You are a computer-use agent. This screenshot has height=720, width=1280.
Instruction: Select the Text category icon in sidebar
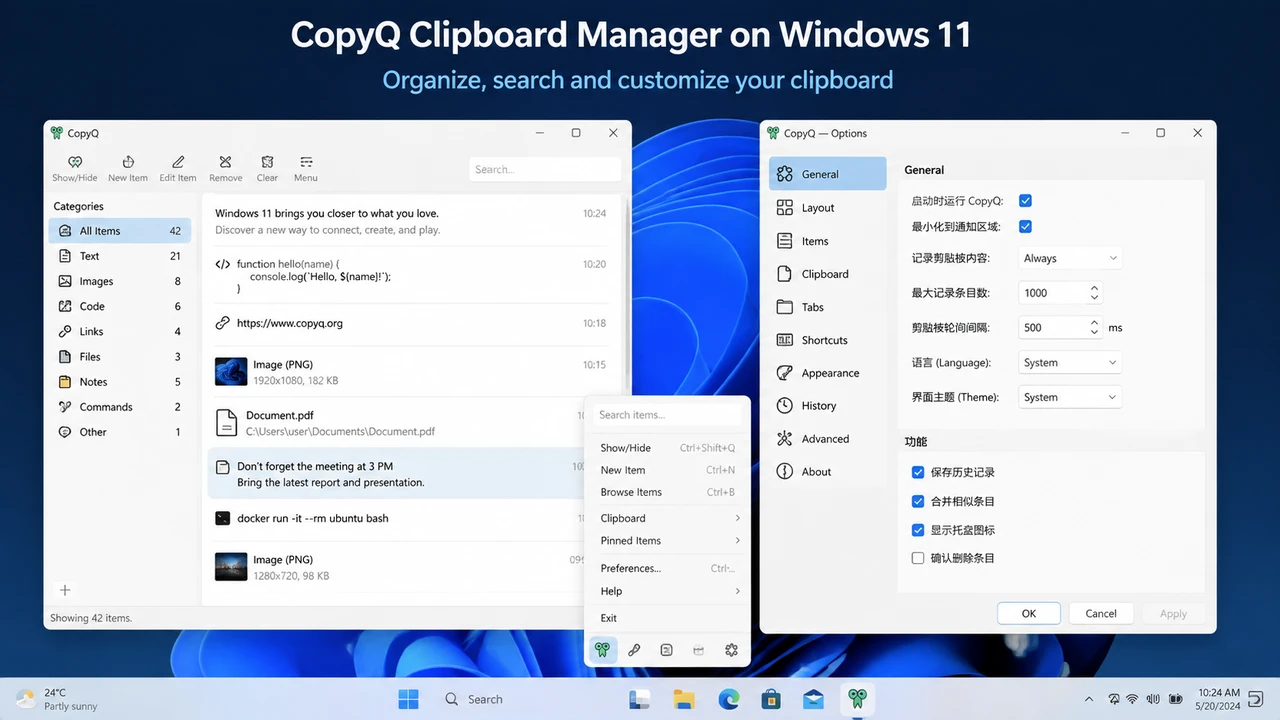click(x=65, y=256)
